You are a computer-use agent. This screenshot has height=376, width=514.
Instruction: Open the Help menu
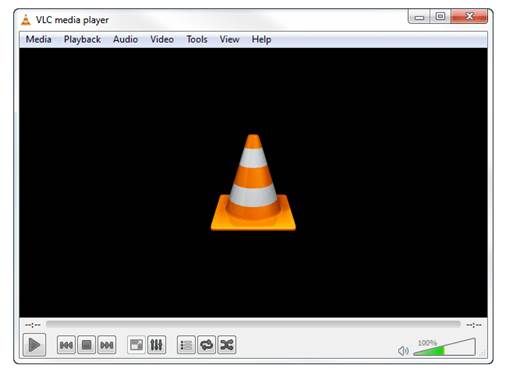[261, 39]
